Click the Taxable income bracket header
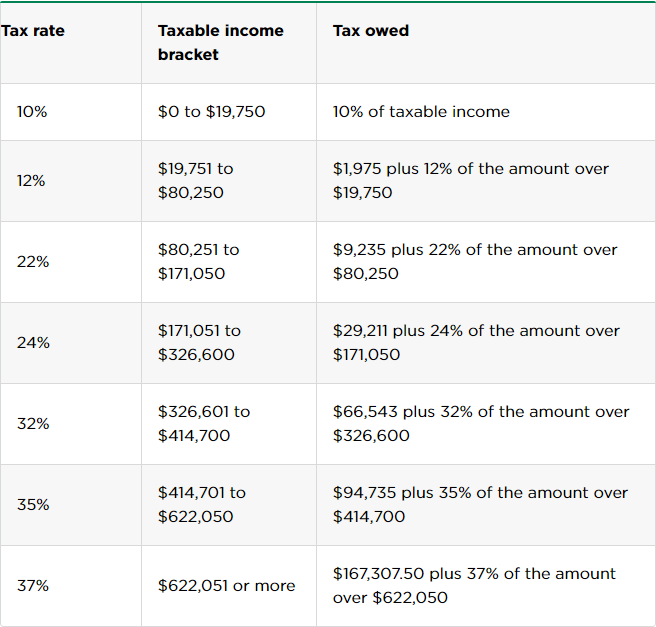 (220, 43)
